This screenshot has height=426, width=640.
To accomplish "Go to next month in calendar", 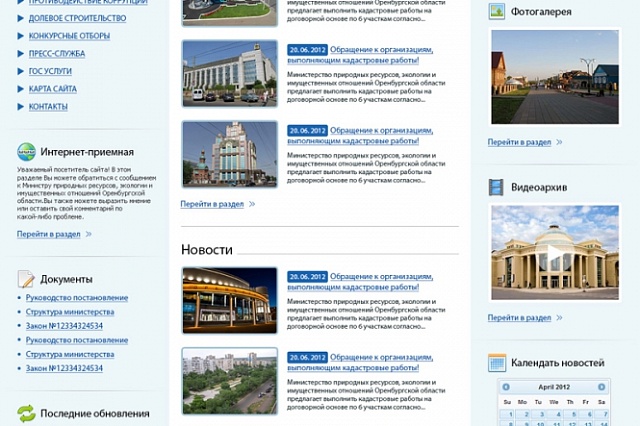I will 602,387.
